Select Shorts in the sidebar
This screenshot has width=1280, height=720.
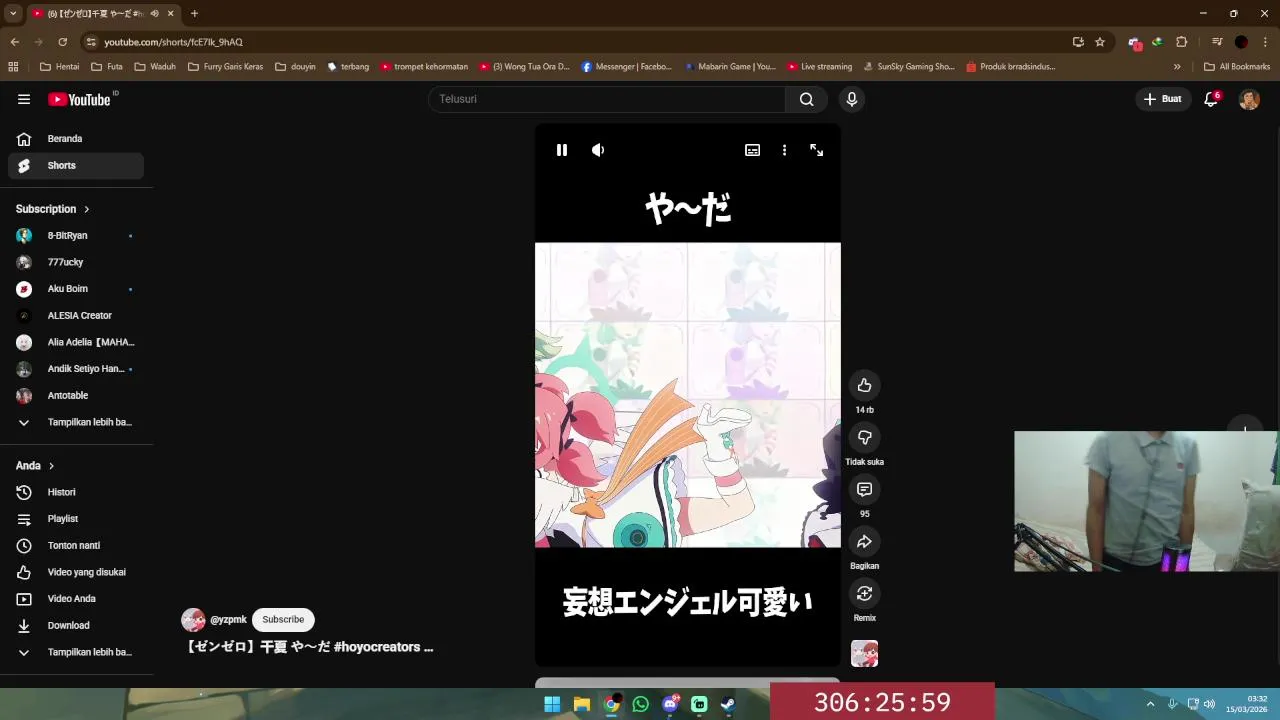tap(76, 166)
